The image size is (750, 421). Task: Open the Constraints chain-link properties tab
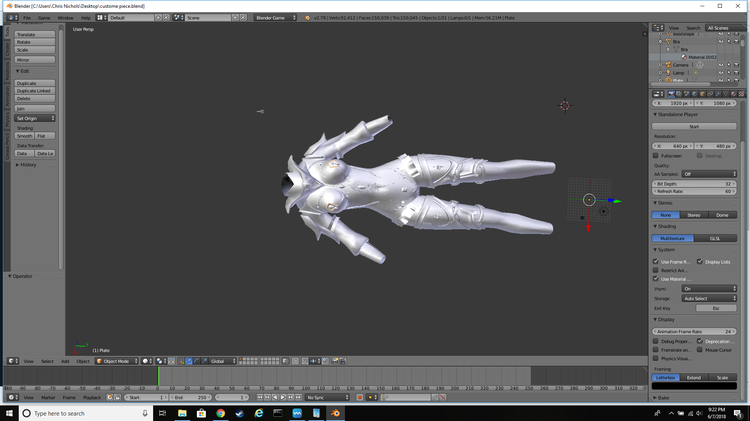[x=710, y=94]
